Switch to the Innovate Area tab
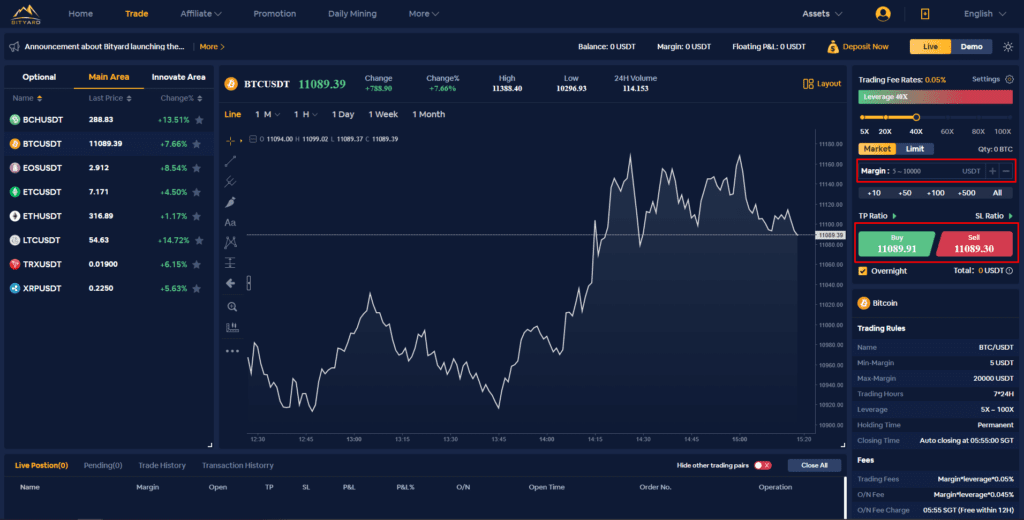The height and width of the screenshot is (520, 1024). pyautogui.click(x=178, y=77)
